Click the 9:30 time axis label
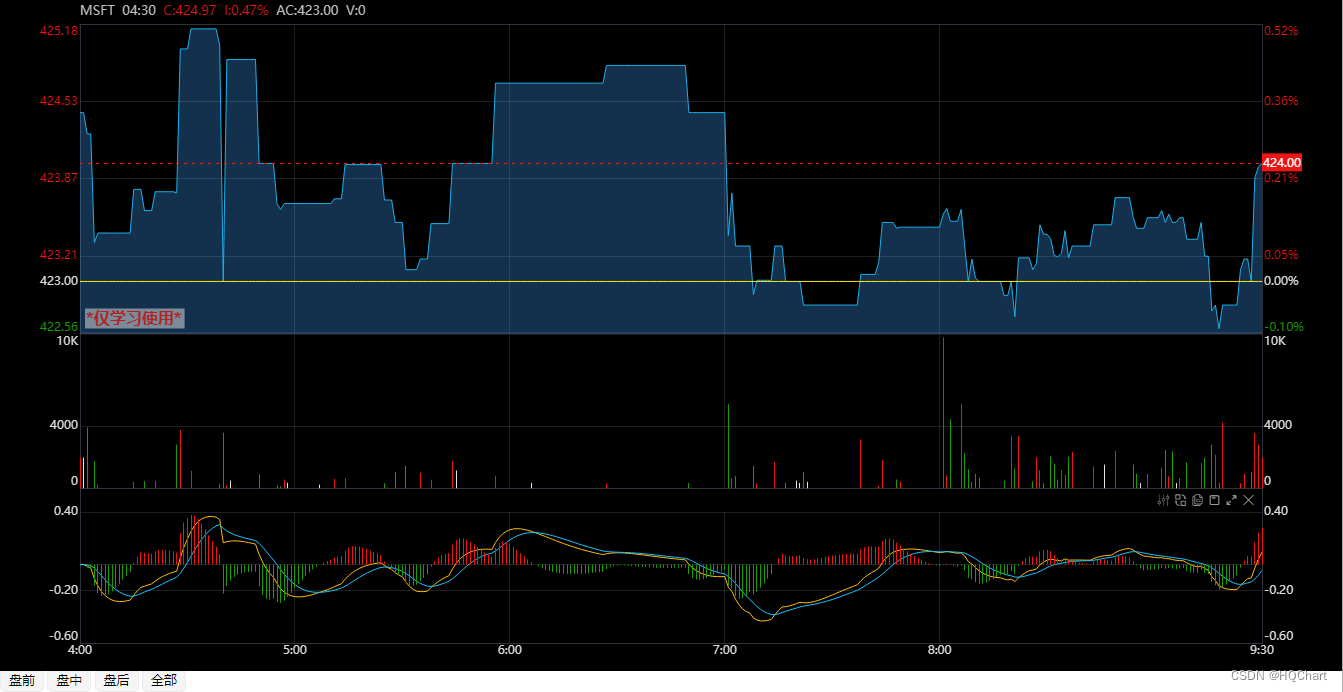The width and height of the screenshot is (1343, 692). tap(1262, 650)
